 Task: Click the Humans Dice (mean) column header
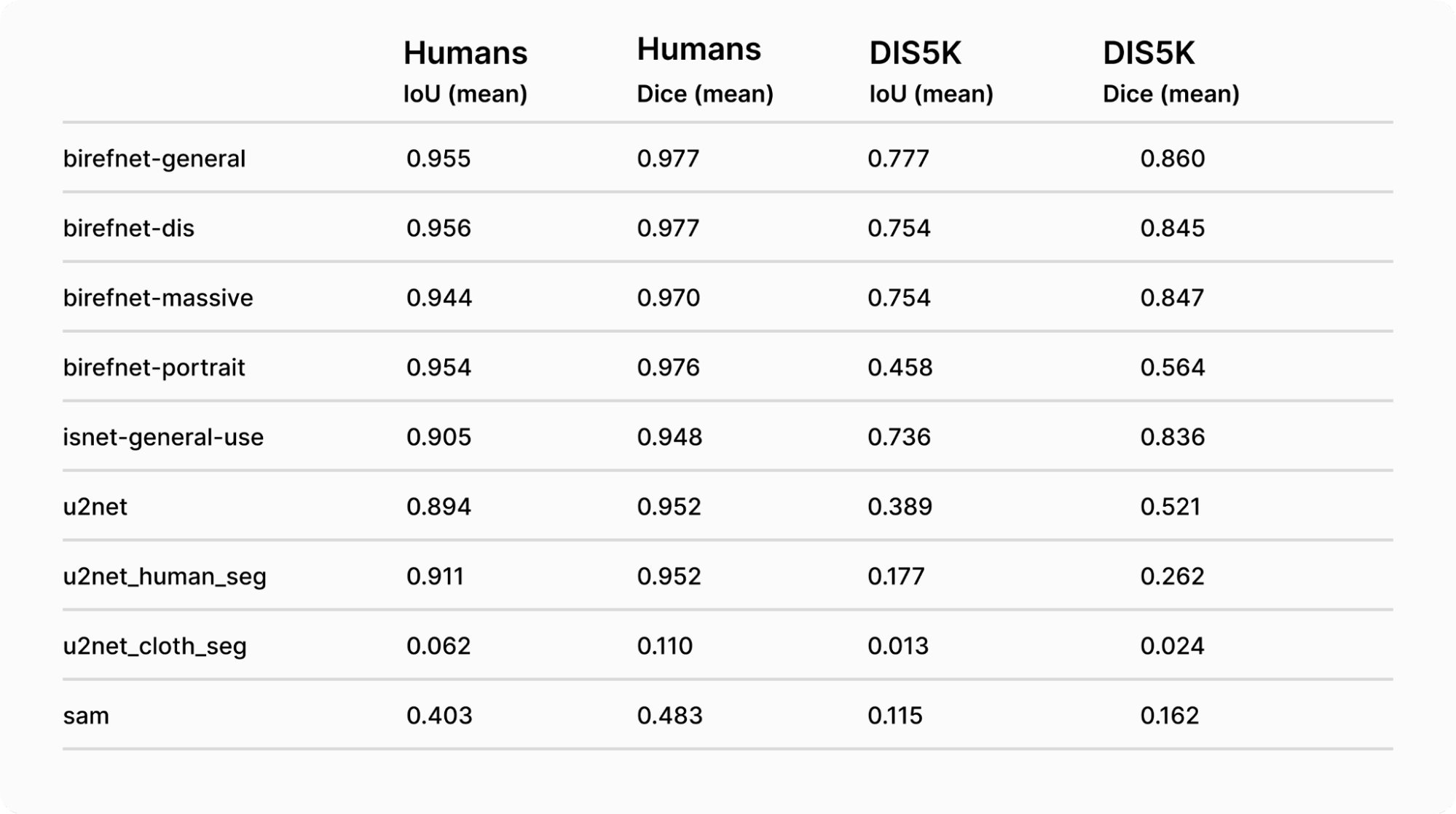coord(704,70)
